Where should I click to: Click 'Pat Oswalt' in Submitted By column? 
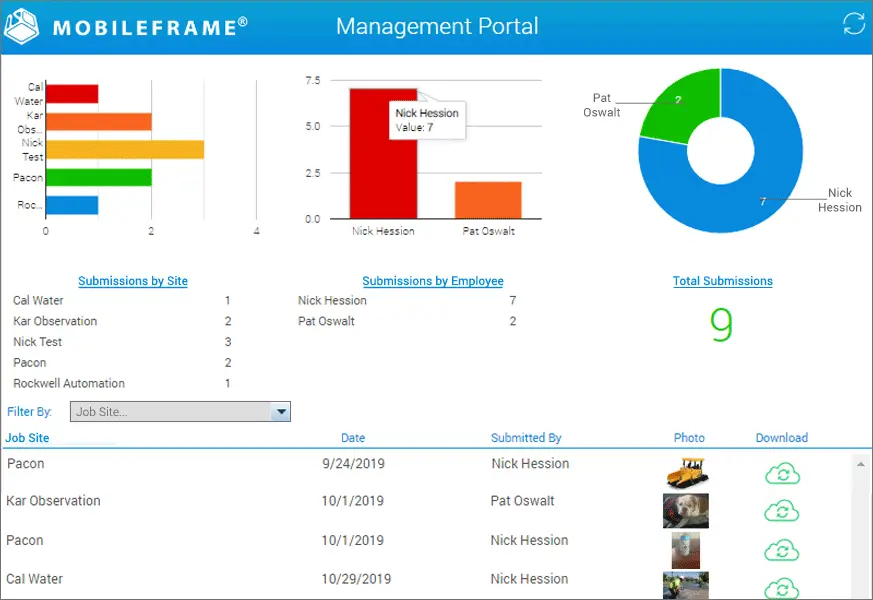tap(522, 501)
